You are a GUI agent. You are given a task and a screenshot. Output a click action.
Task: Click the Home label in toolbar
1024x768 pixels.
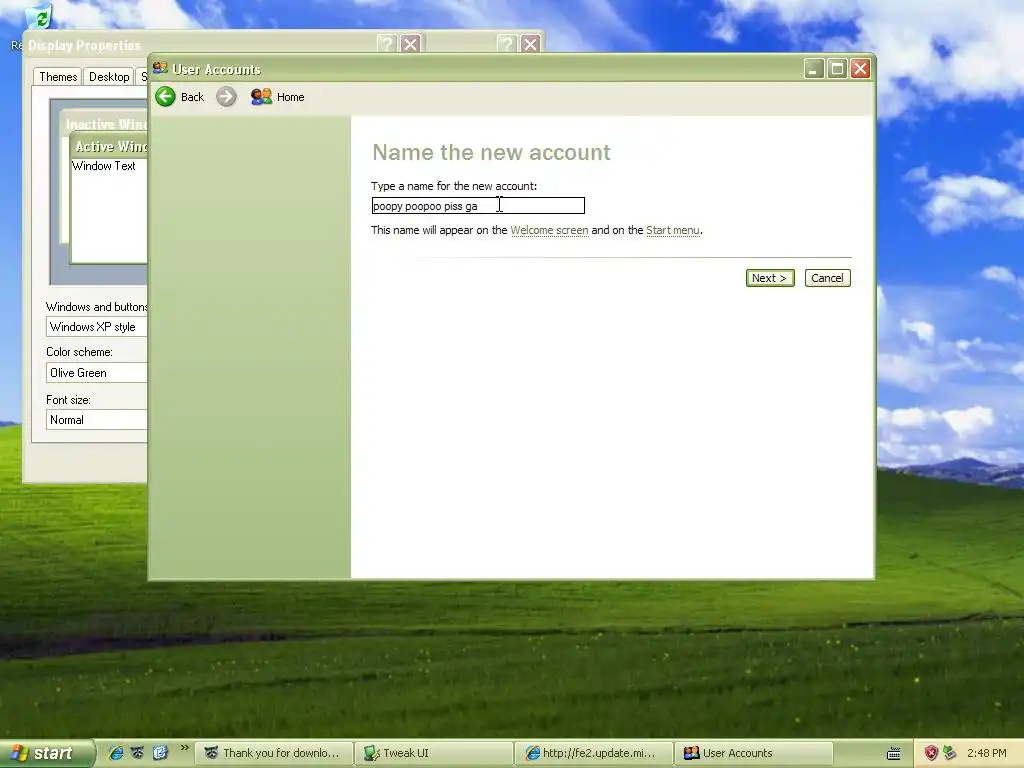(291, 97)
